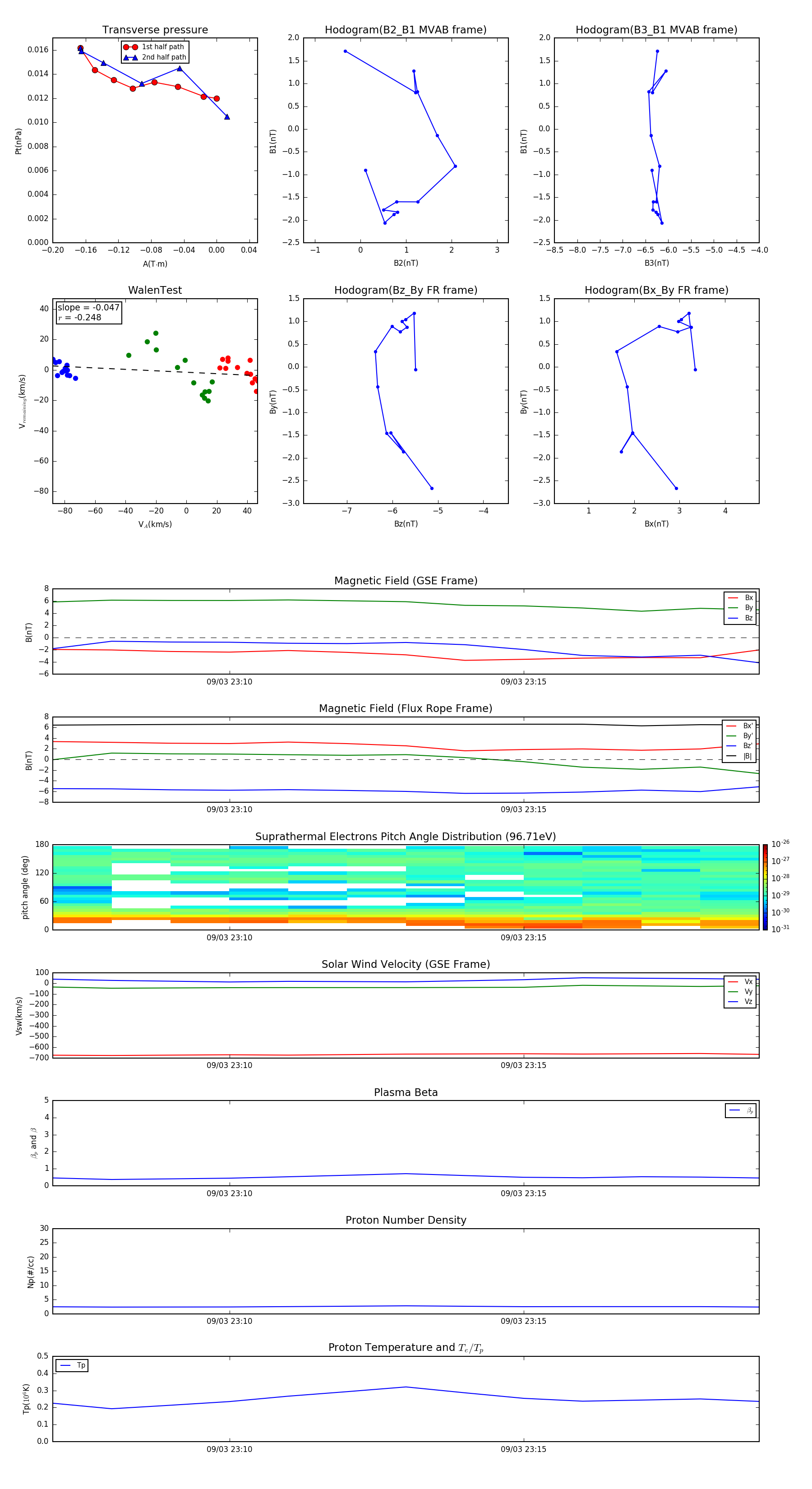Click last blue triangle of 2nd half path
This screenshot has width=812, height=1489.
[x=227, y=117]
